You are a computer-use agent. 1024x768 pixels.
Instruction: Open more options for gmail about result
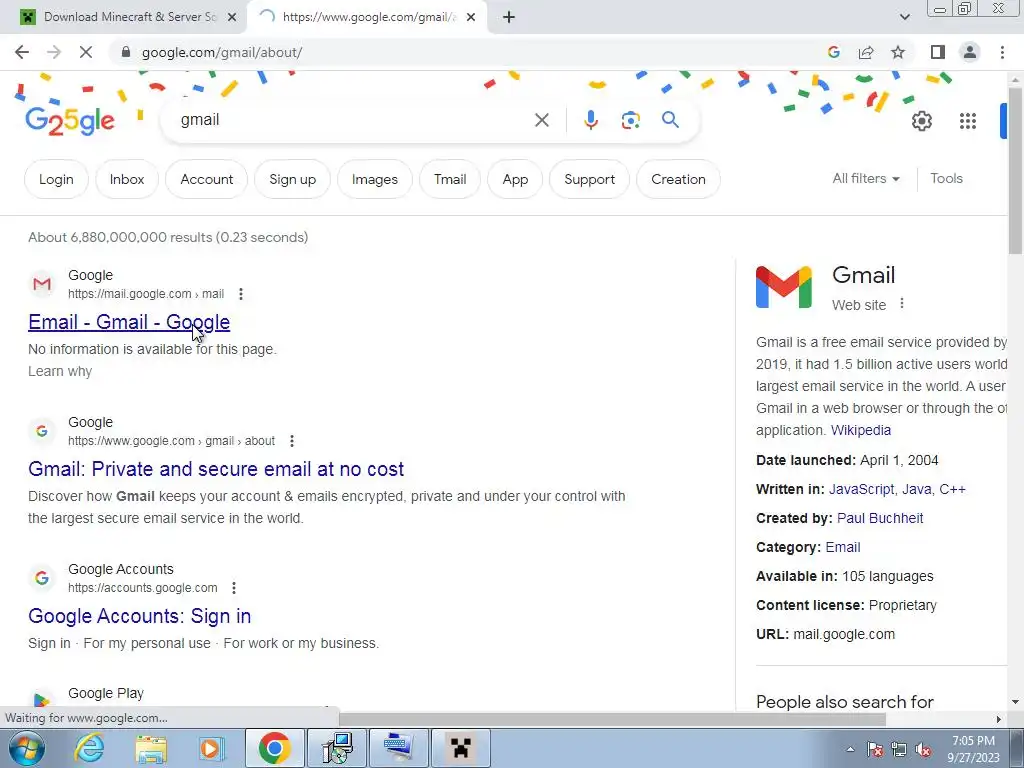[292, 441]
